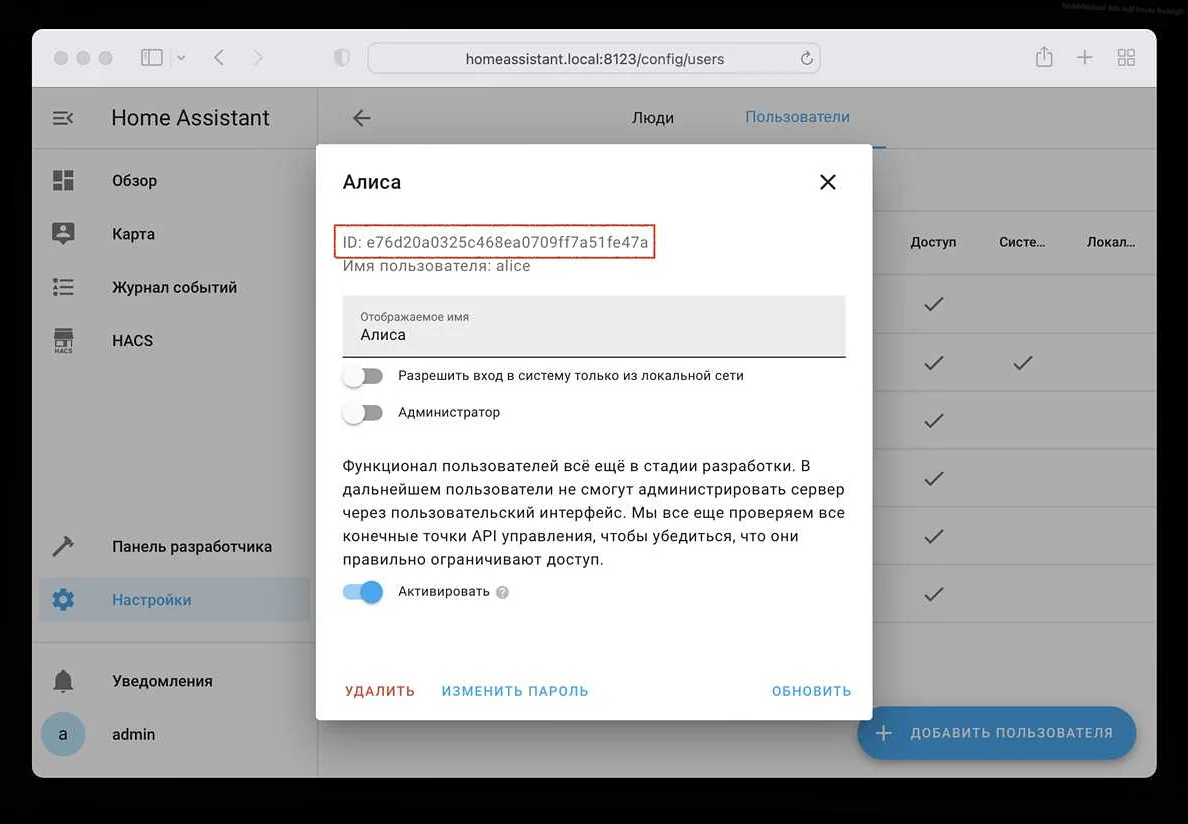Viewport: 1188px width, 824px height.
Task: Open the Safari sidebar dropdown chevron
Action: pos(181,58)
